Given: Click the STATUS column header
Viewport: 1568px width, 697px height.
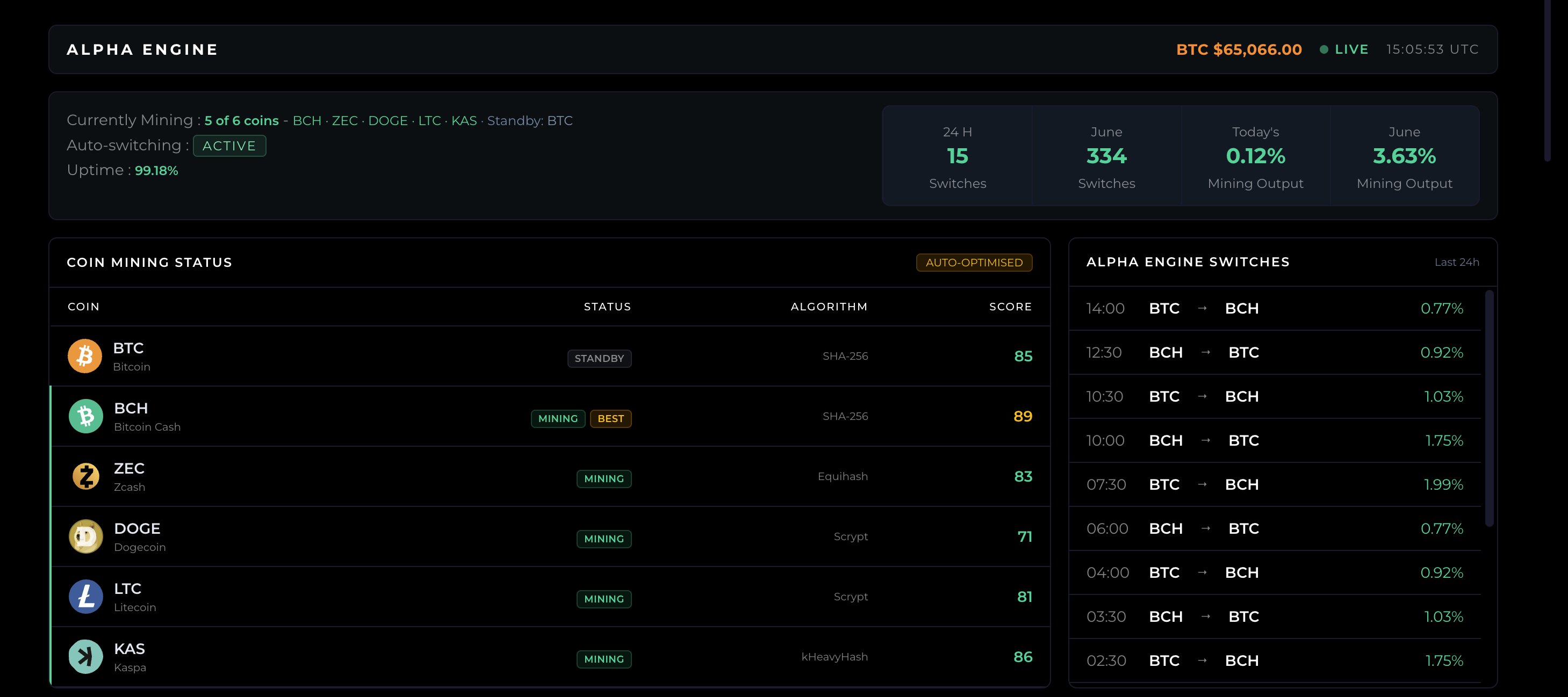Looking at the screenshot, I should 607,307.
